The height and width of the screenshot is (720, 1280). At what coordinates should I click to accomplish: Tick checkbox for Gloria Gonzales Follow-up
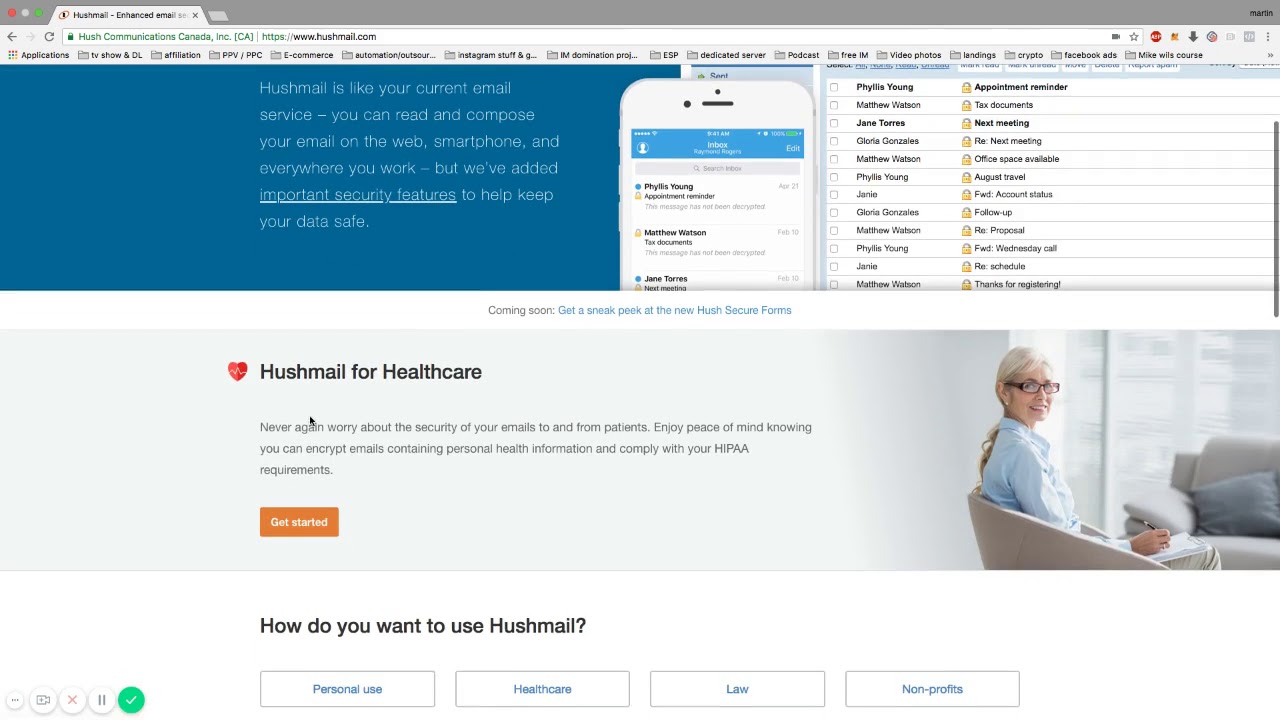[834, 213]
